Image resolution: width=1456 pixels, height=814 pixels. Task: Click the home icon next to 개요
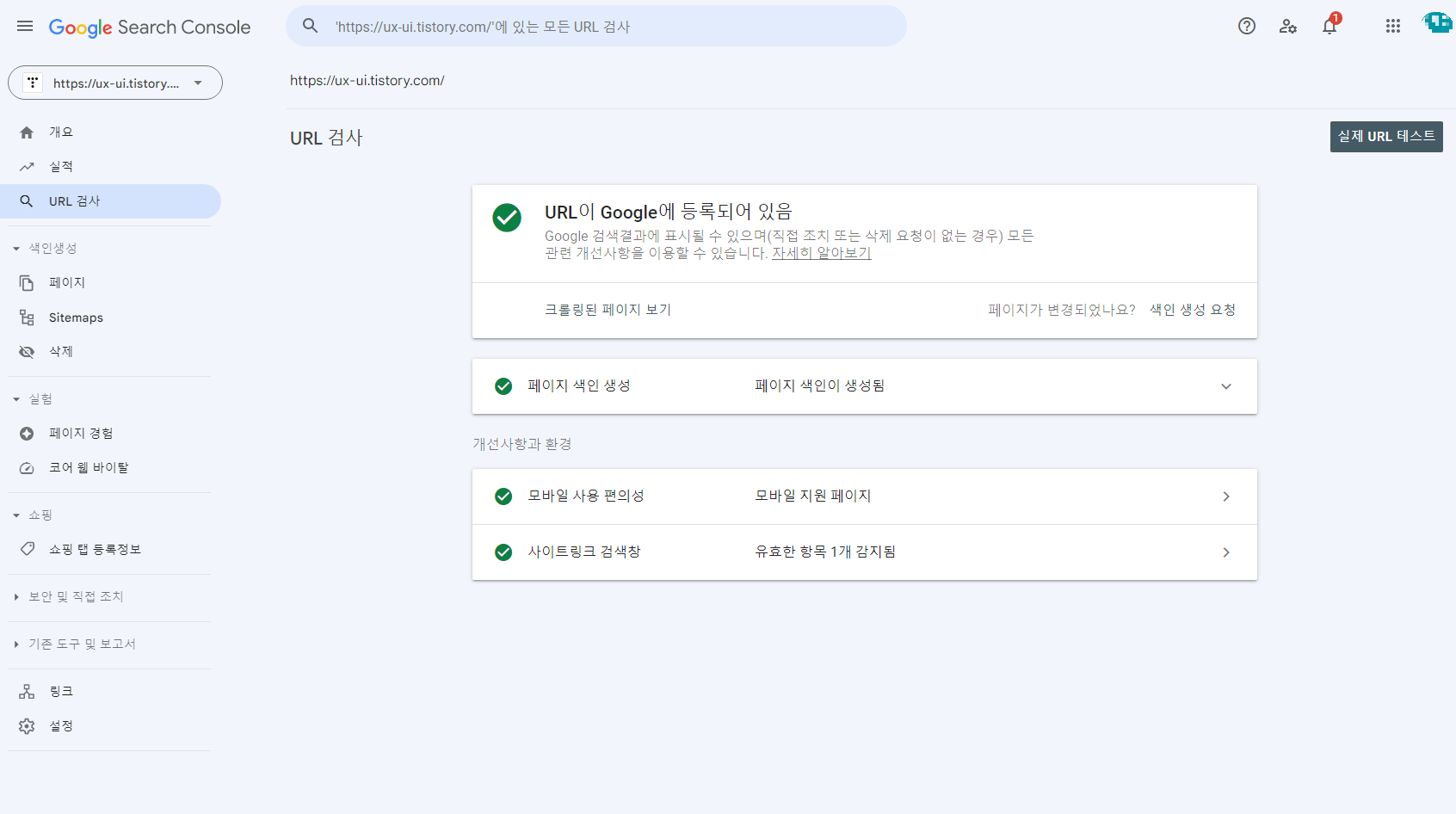click(x=27, y=133)
